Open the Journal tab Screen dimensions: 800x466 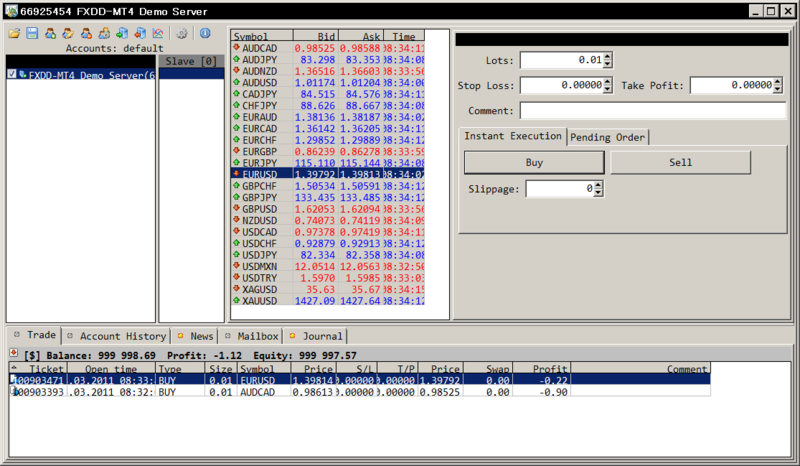tap(316, 336)
